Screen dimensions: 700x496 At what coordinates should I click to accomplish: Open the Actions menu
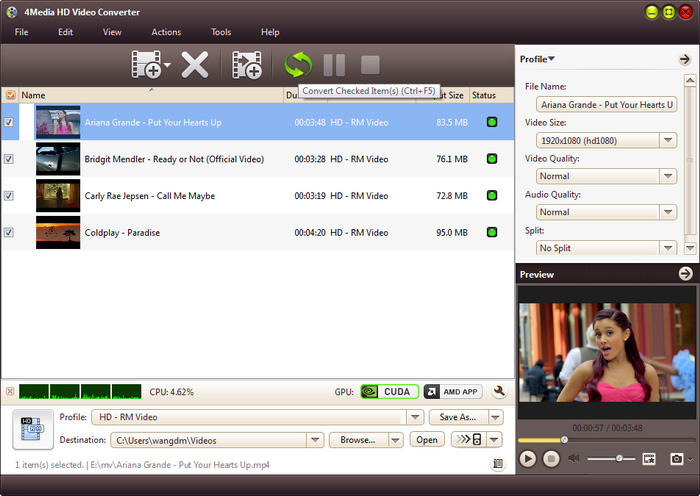click(166, 32)
